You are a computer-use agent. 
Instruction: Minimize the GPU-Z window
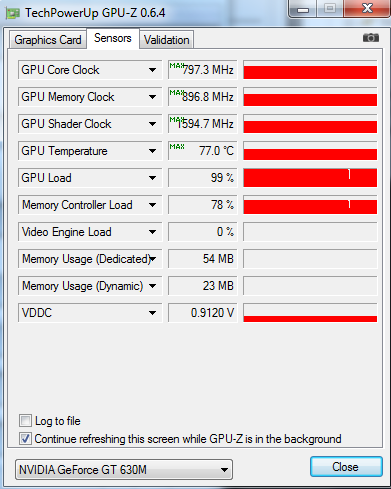tap(303, 9)
